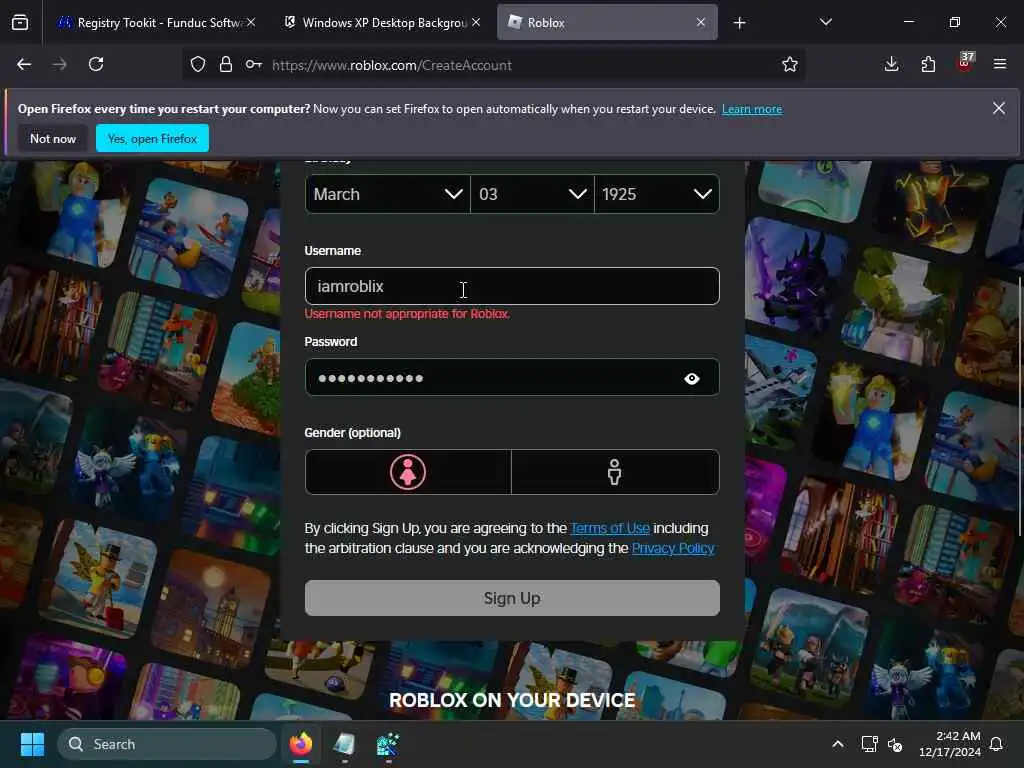1024x768 pixels.
Task: Go back to the previous page
Action: 24,65
